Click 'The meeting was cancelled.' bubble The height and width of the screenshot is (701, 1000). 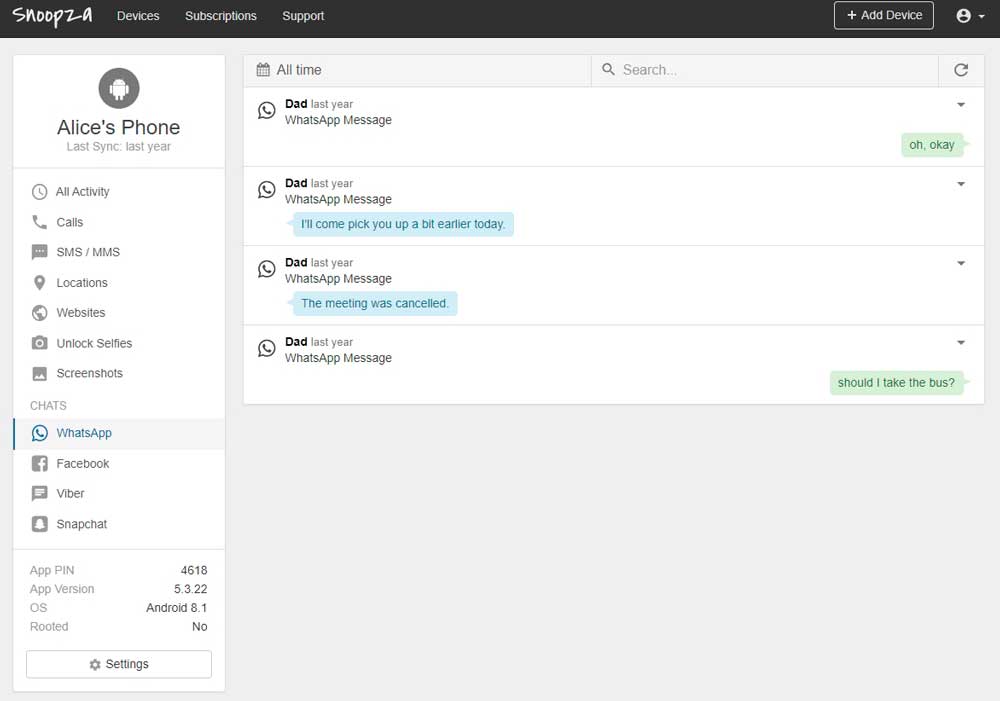click(375, 304)
